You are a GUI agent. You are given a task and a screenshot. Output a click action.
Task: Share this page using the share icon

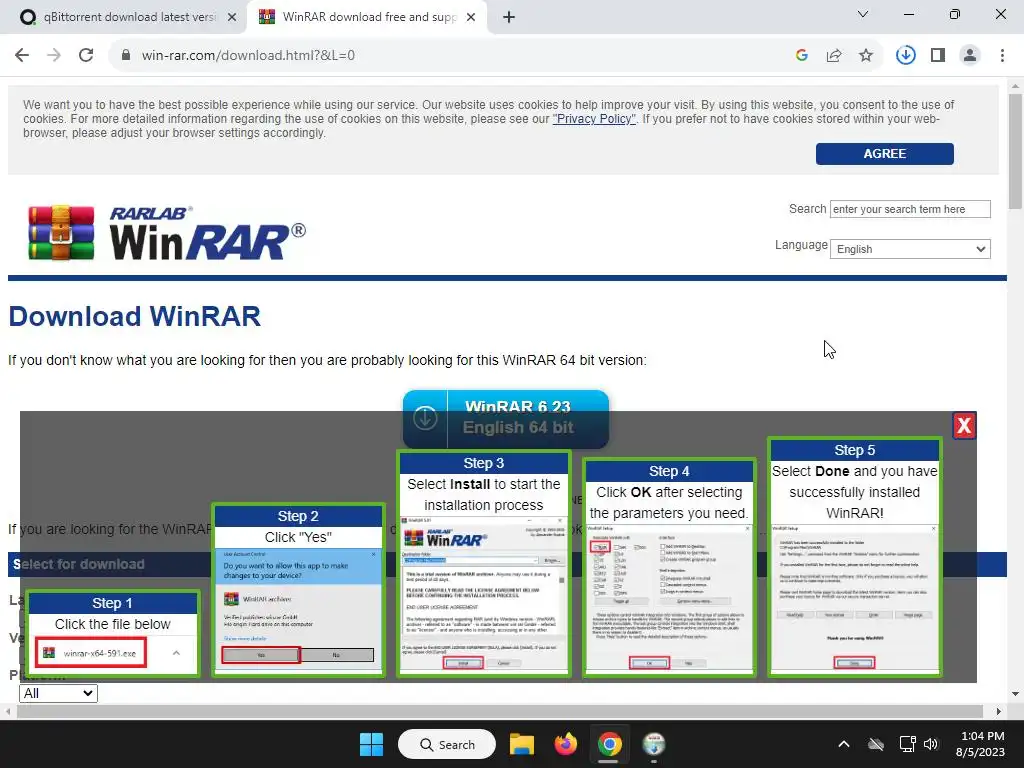[x=834, y=55]
